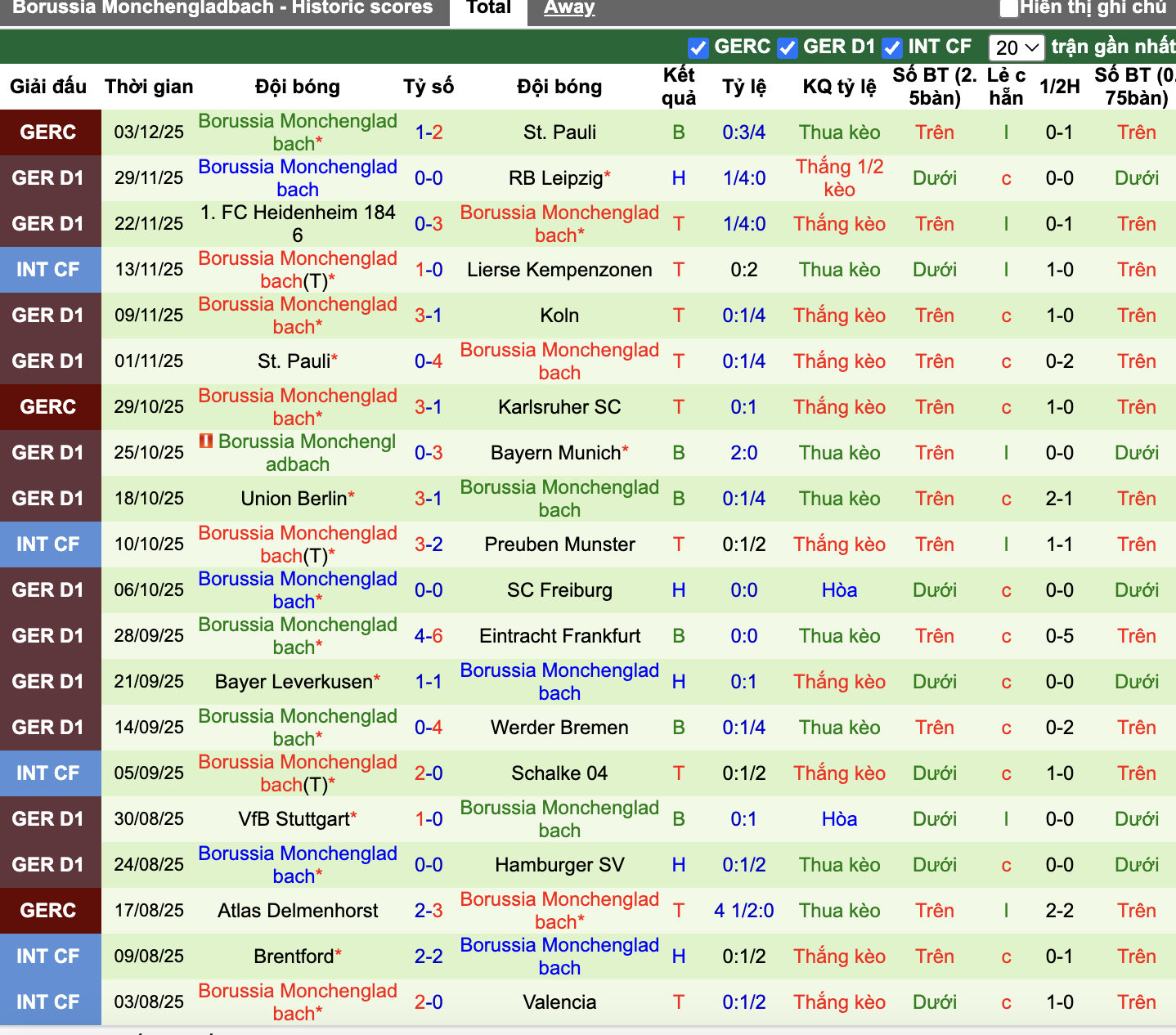Open Borussia Monchengladbach link in Brentford row
Viewport: 1176px width, 1035px height.
559,957
